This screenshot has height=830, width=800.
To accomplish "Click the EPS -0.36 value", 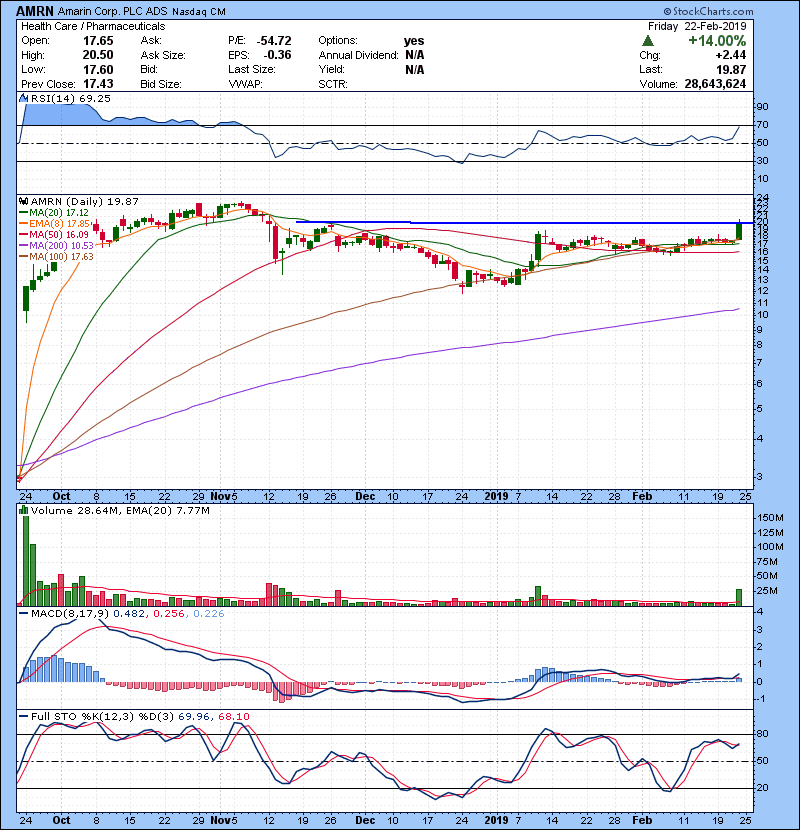I will coord(277,55).
